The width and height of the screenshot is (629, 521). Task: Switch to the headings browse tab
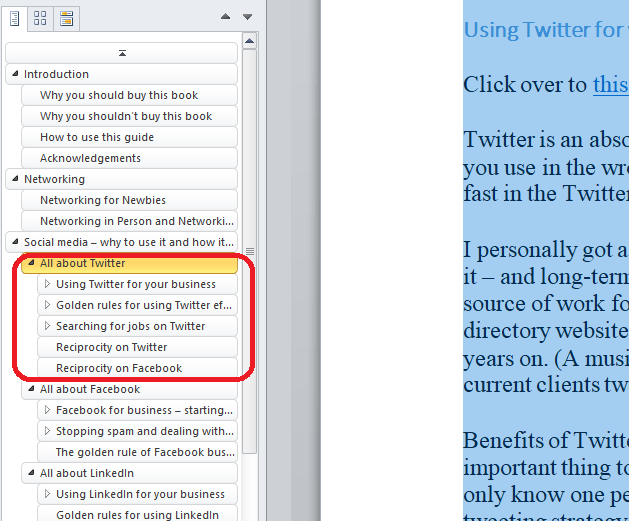click(x=15, y=17)
